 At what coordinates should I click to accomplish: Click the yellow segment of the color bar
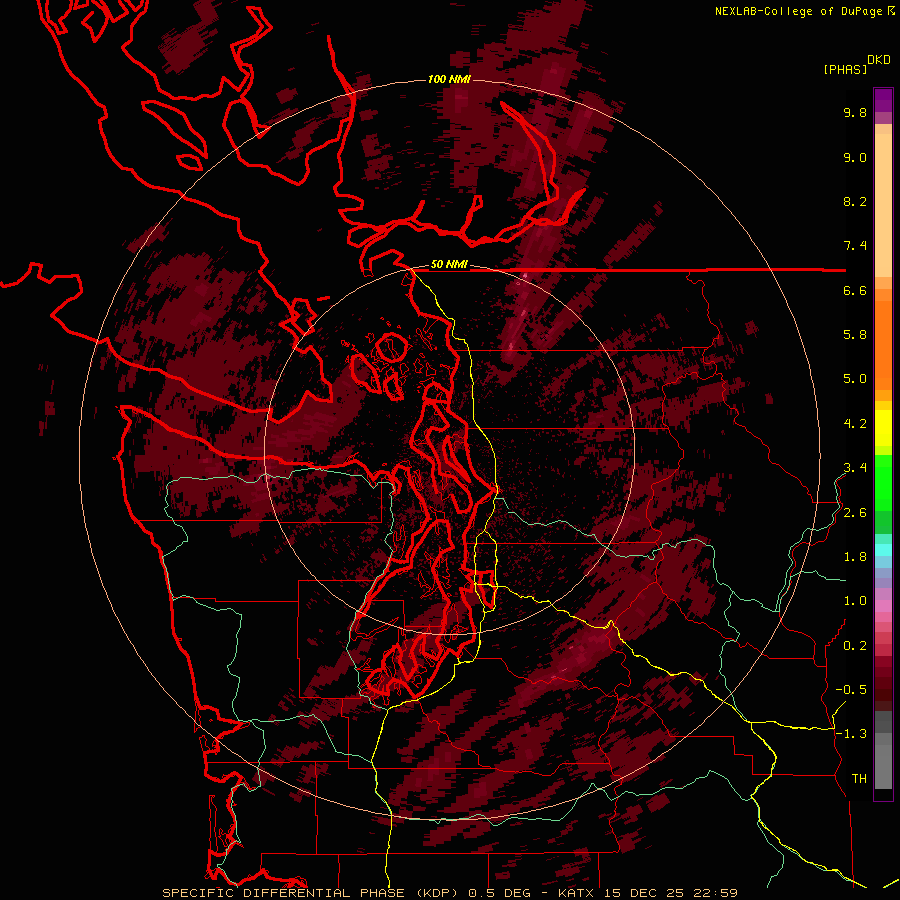click(x=883, y=428)
